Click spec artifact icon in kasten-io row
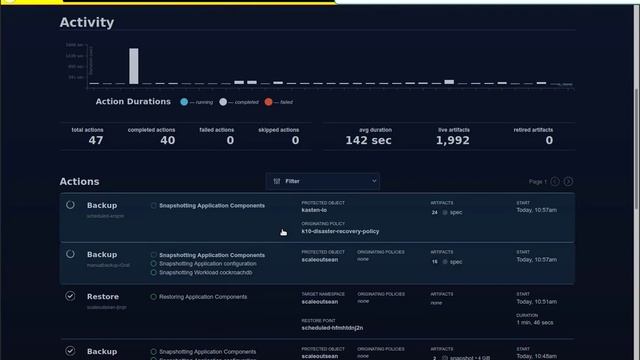The height and width of the screenshot is (360, 640). (445, 213)
